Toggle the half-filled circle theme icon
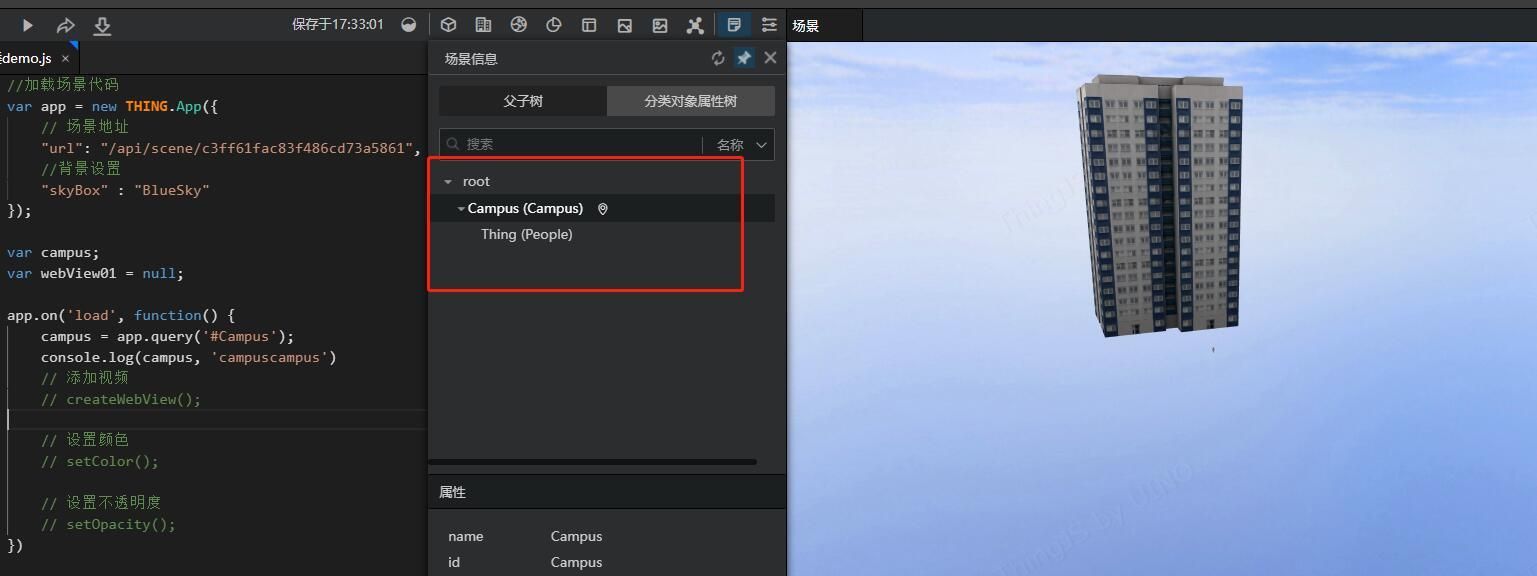Viewport: 1537px width, 576px height. pos(409,25)
